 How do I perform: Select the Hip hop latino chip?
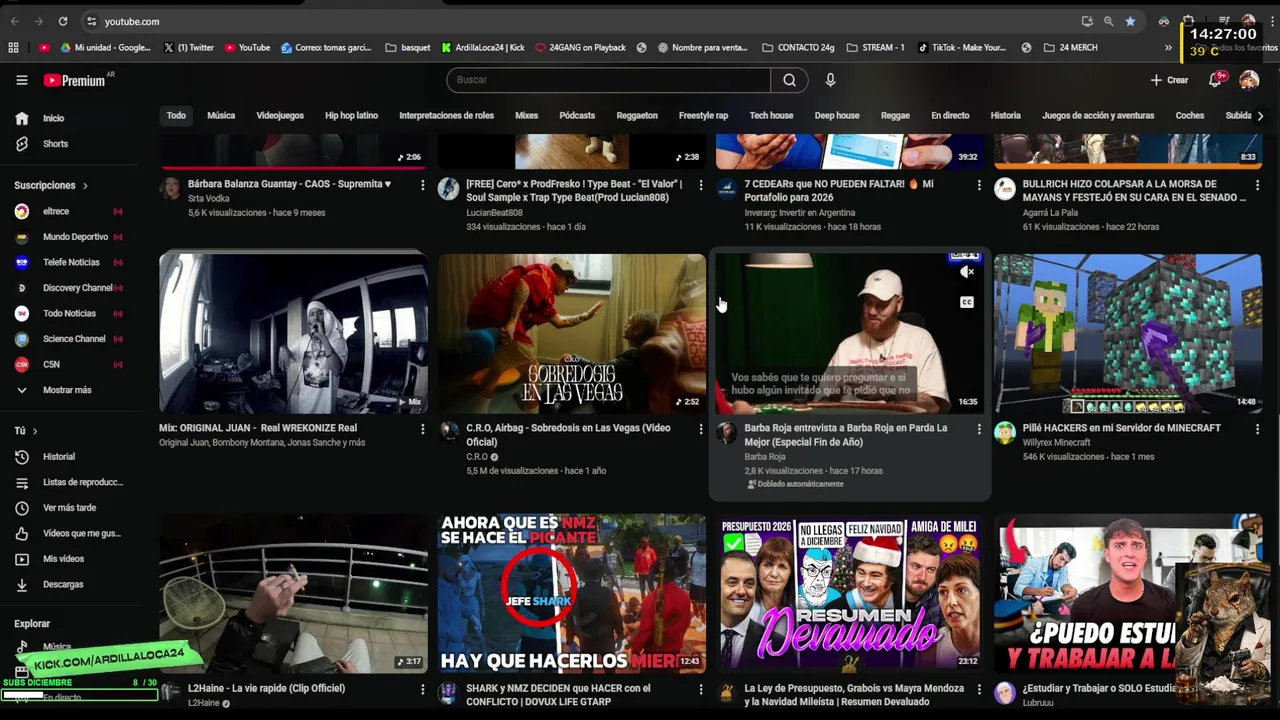(351, 116)
